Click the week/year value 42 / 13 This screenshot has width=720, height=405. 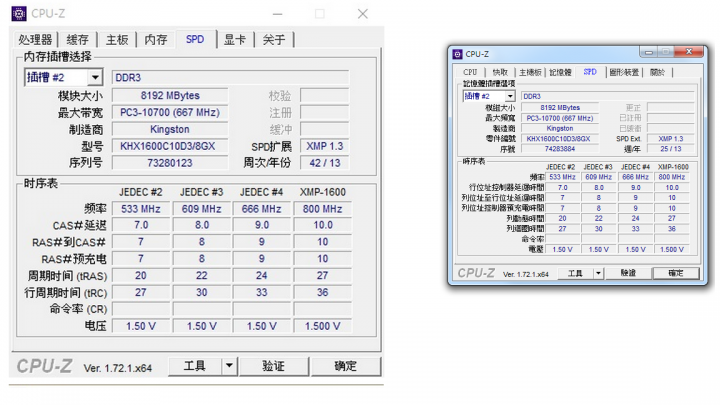325,163
